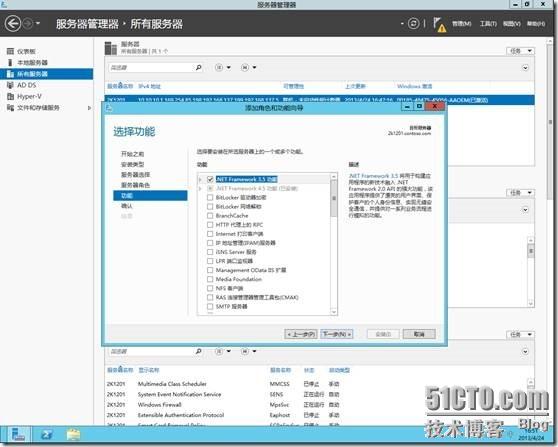Click the services filter search magnifier
Viewport: 558px width, 447px height.
(199, 351)
